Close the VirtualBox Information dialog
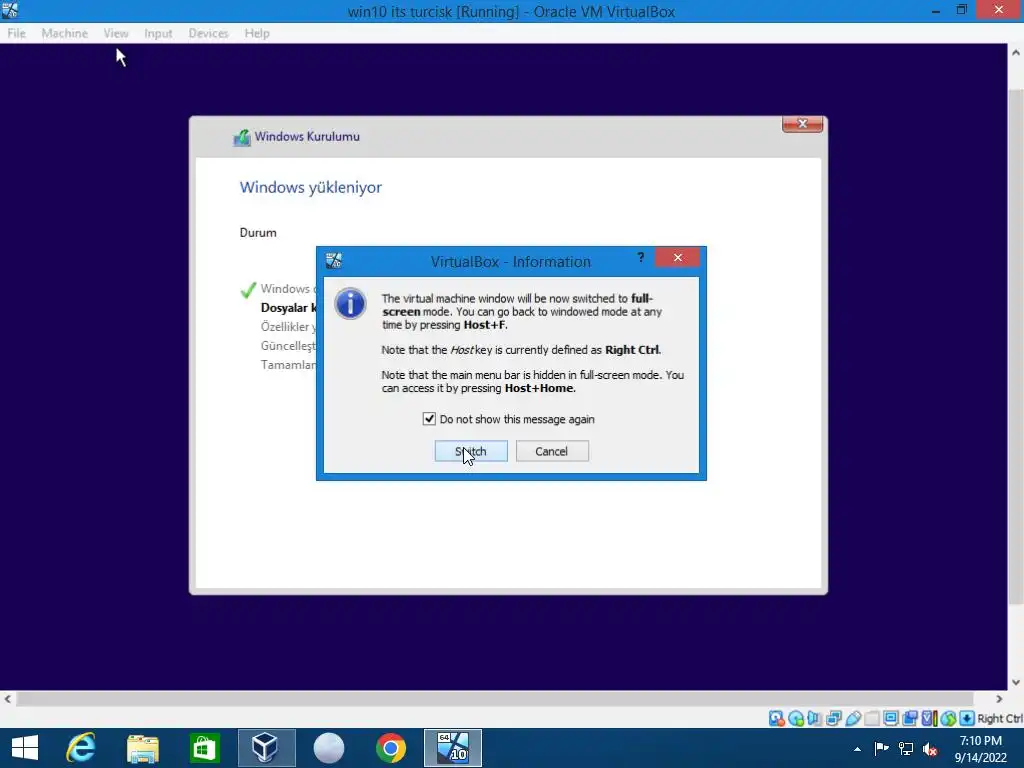 (677, 257)
